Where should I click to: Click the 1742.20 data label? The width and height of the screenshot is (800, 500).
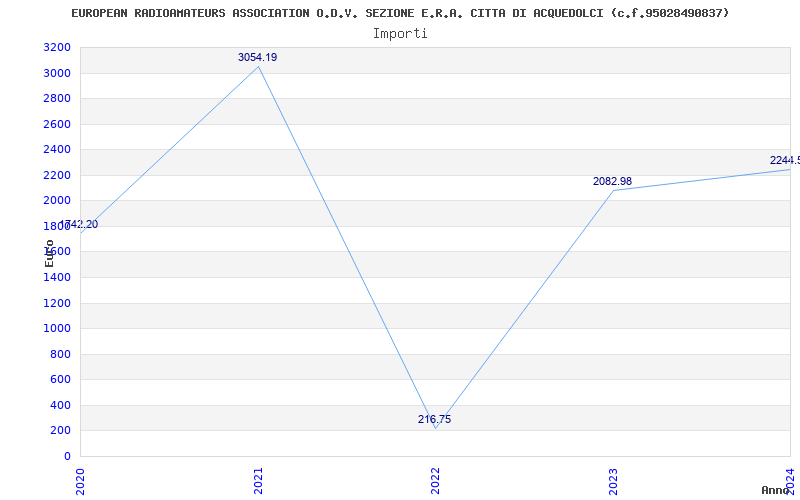click(79, 224)
